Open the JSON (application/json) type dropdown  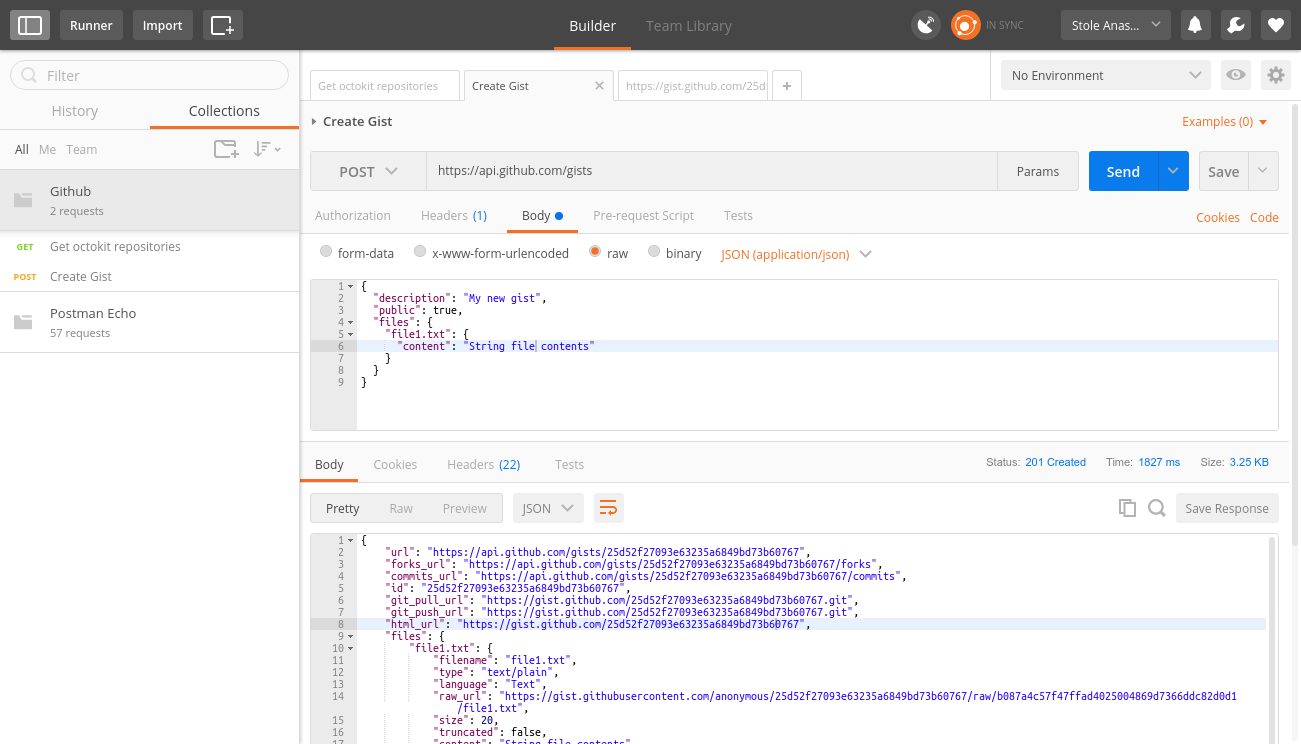[x=796, y=254]
